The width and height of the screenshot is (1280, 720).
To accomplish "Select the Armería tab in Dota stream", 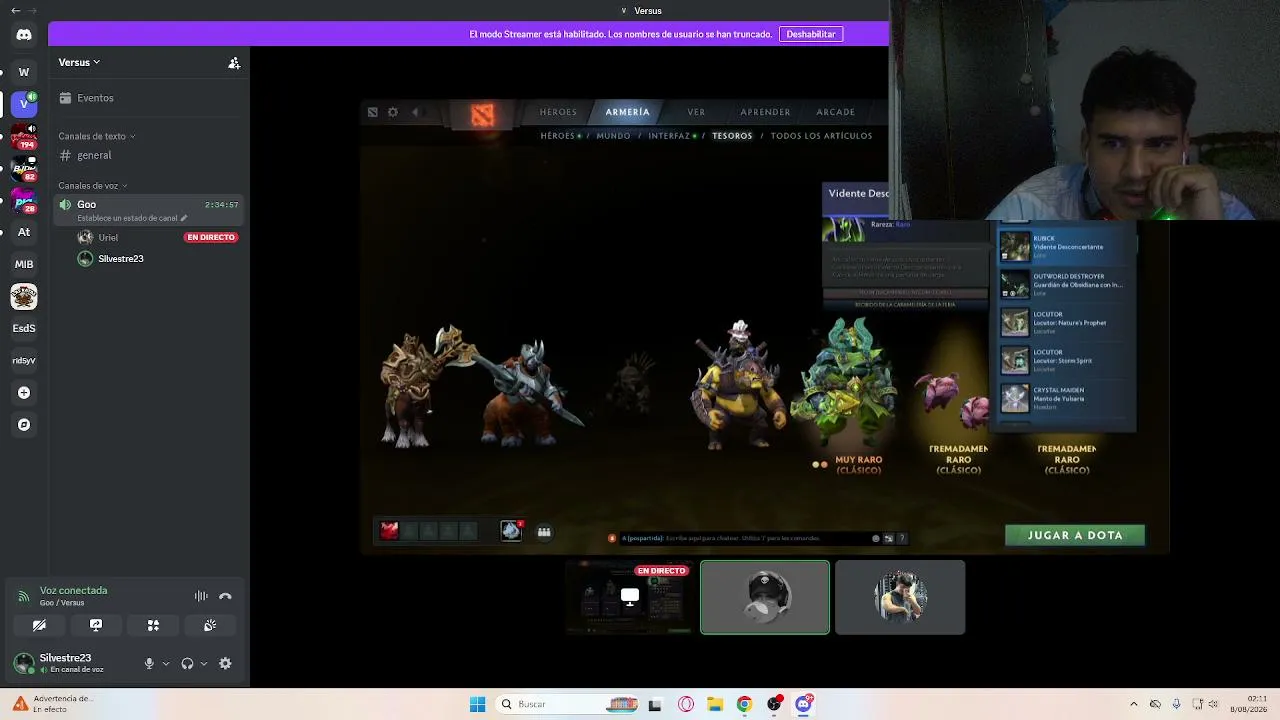I will [x=627, y=112].
